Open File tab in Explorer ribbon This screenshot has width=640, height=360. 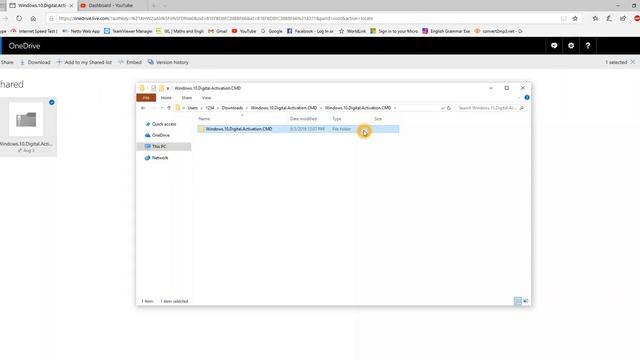(146, 98)
